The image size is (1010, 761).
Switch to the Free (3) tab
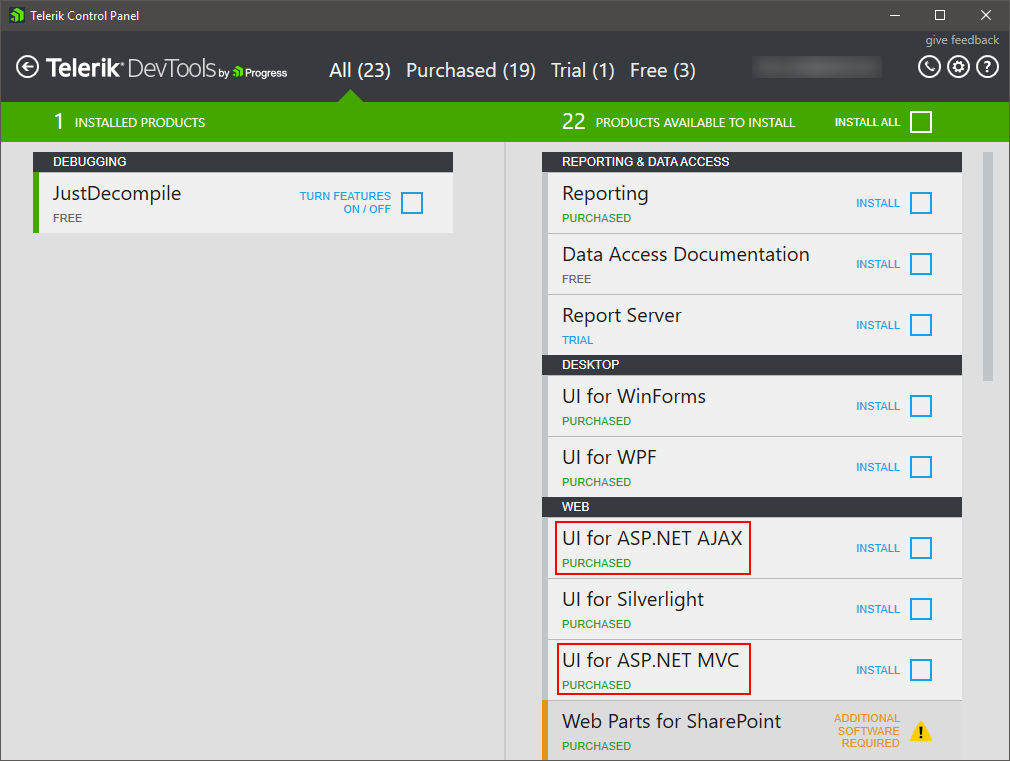pos(663,70)
